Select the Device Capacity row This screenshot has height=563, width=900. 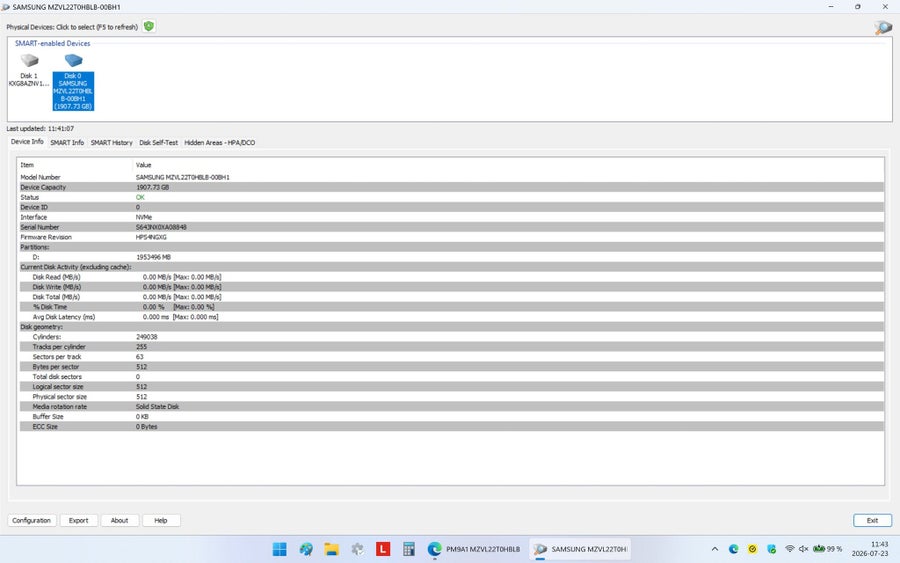[451, 187]
